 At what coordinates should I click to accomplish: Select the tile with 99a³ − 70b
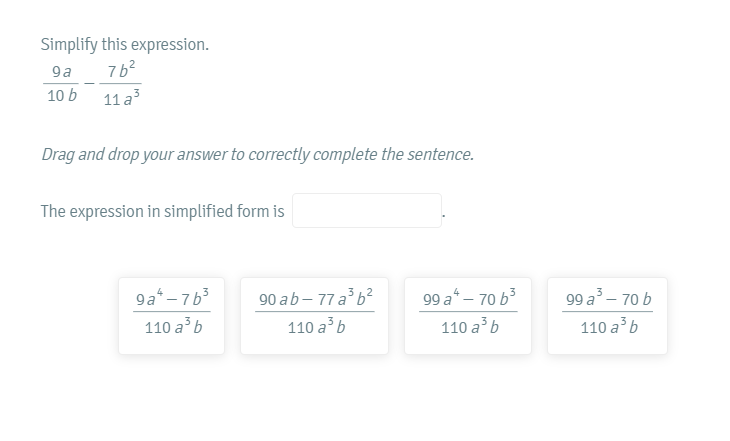coord(607,316)
